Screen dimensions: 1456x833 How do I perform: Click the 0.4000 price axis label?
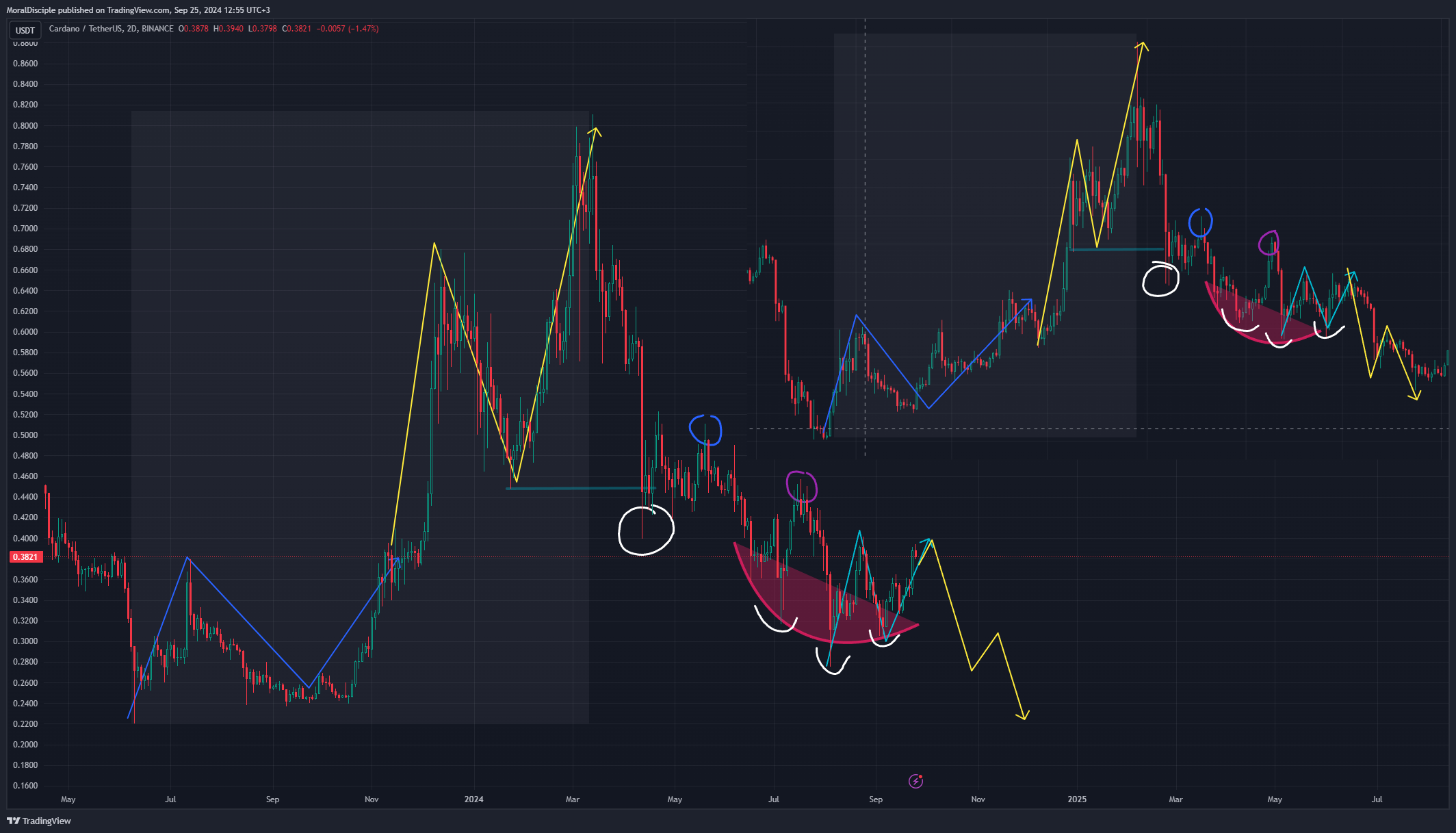tap(25, 539)
